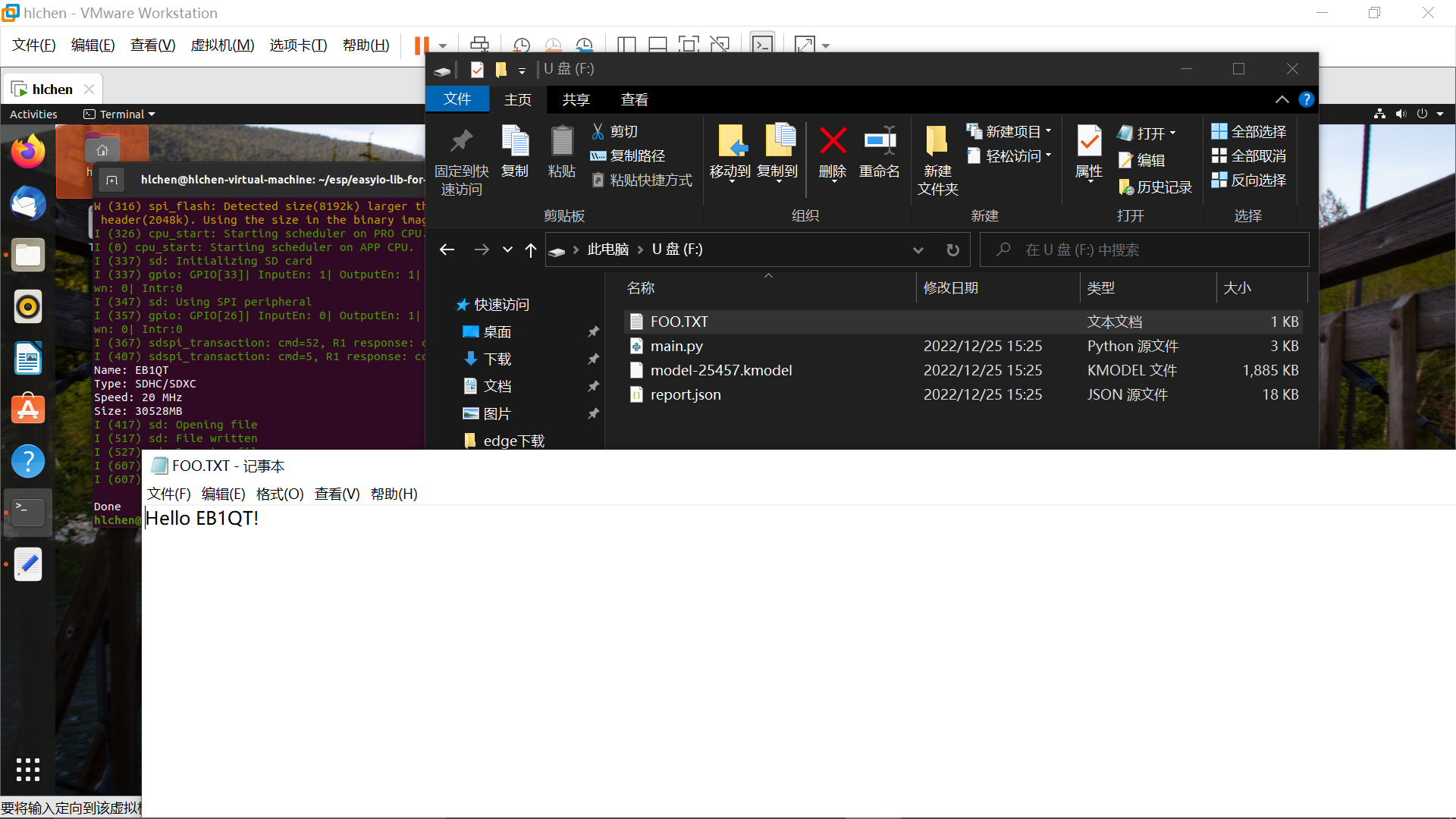
Task: Click the New Folder icon
Action: click(937, 143)
